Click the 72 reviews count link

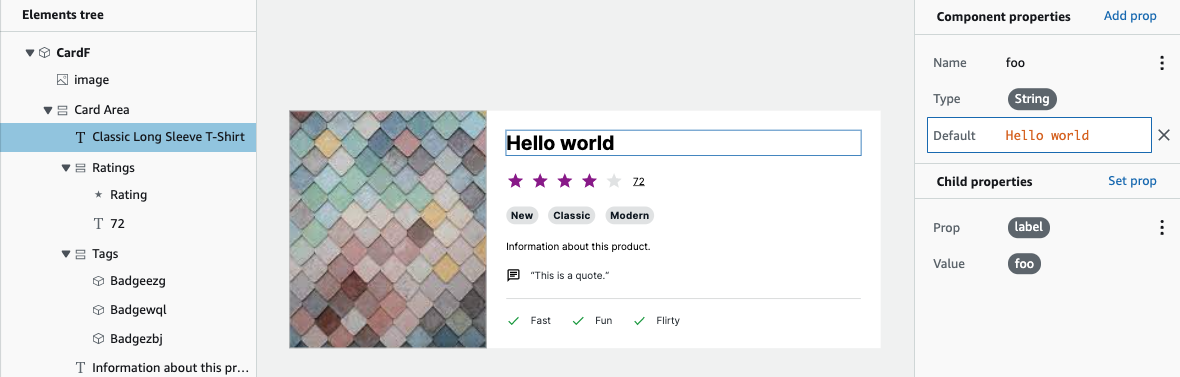coord(638,181)
